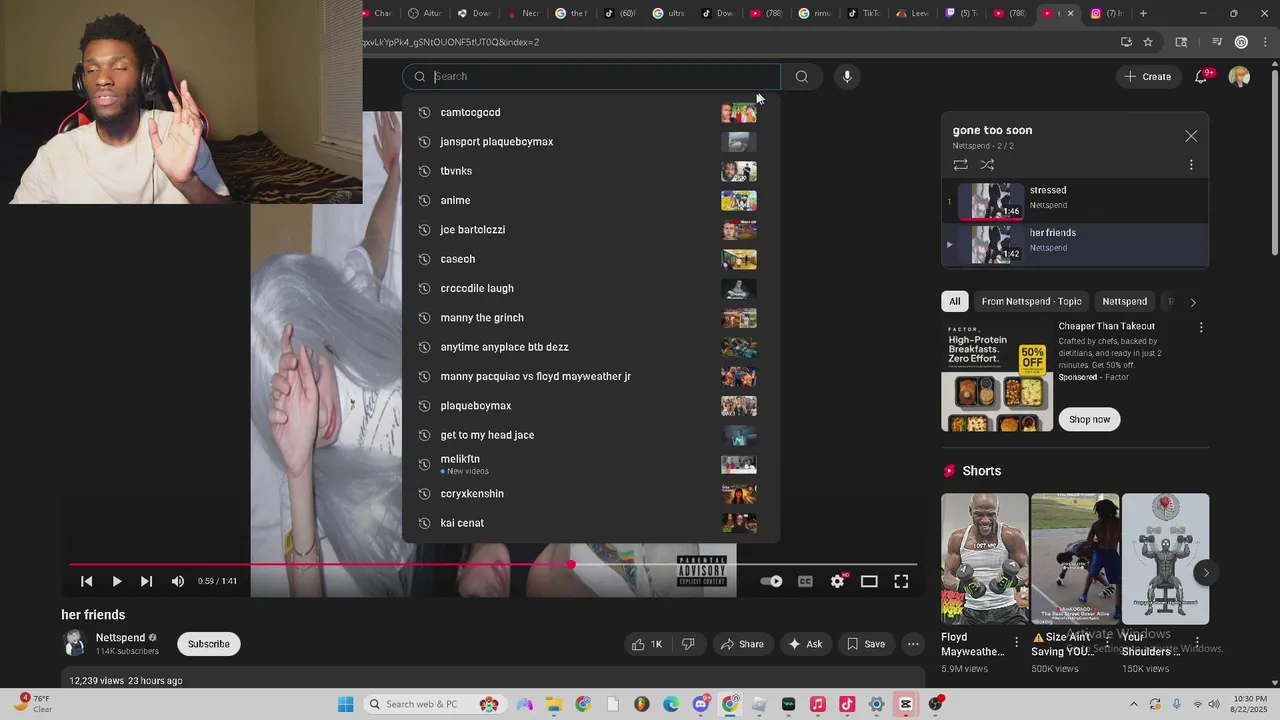
Task: Subscribe to Nettspend channel
Action: pos(209,644)
